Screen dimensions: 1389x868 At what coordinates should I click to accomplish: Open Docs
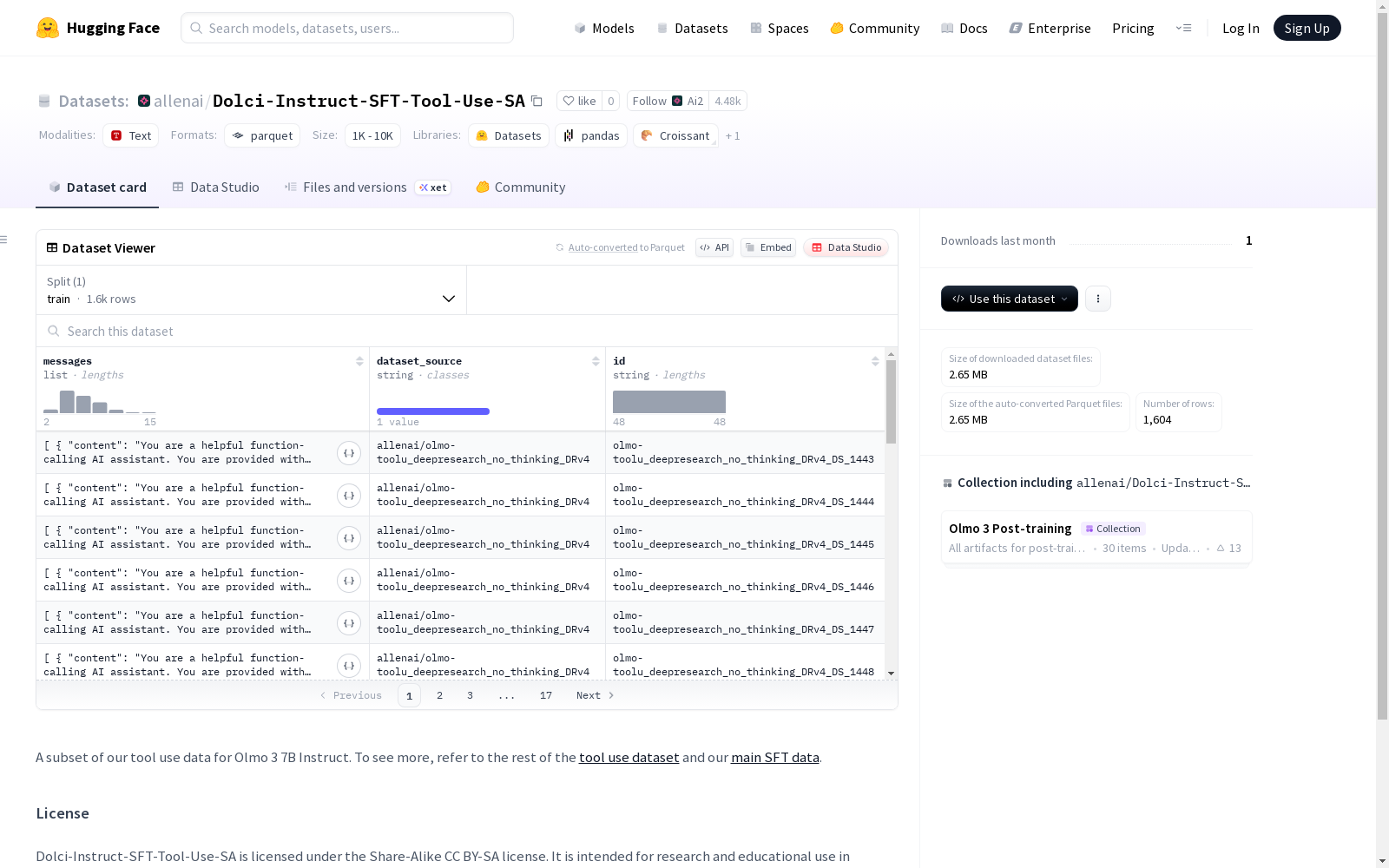coord(964,28)
